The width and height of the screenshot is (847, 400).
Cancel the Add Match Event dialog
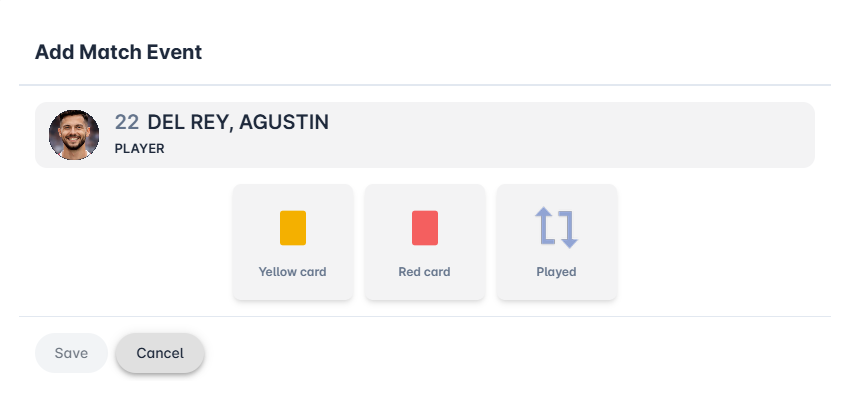click(160, 353)
